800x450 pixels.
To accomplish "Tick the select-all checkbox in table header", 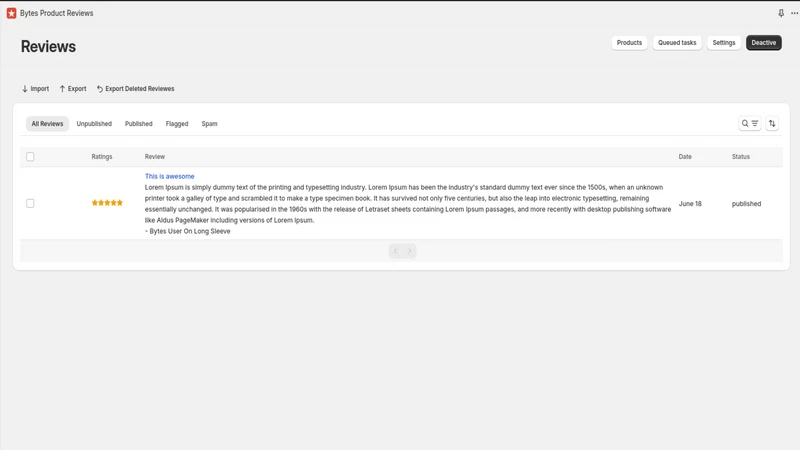I will pyautogui.click(x=30, y=157).
